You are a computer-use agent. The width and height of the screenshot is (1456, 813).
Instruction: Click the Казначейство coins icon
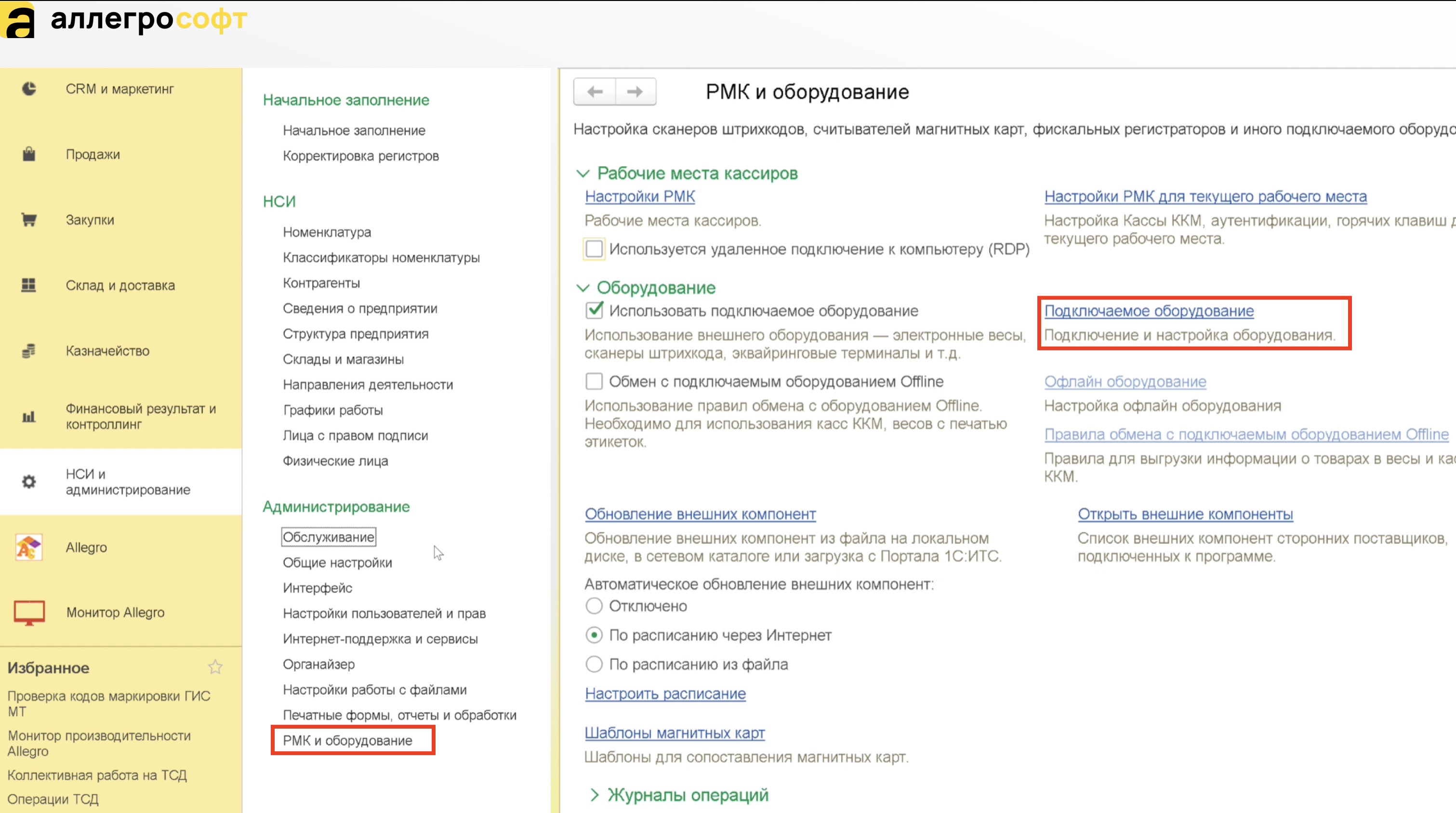point(29,351)
